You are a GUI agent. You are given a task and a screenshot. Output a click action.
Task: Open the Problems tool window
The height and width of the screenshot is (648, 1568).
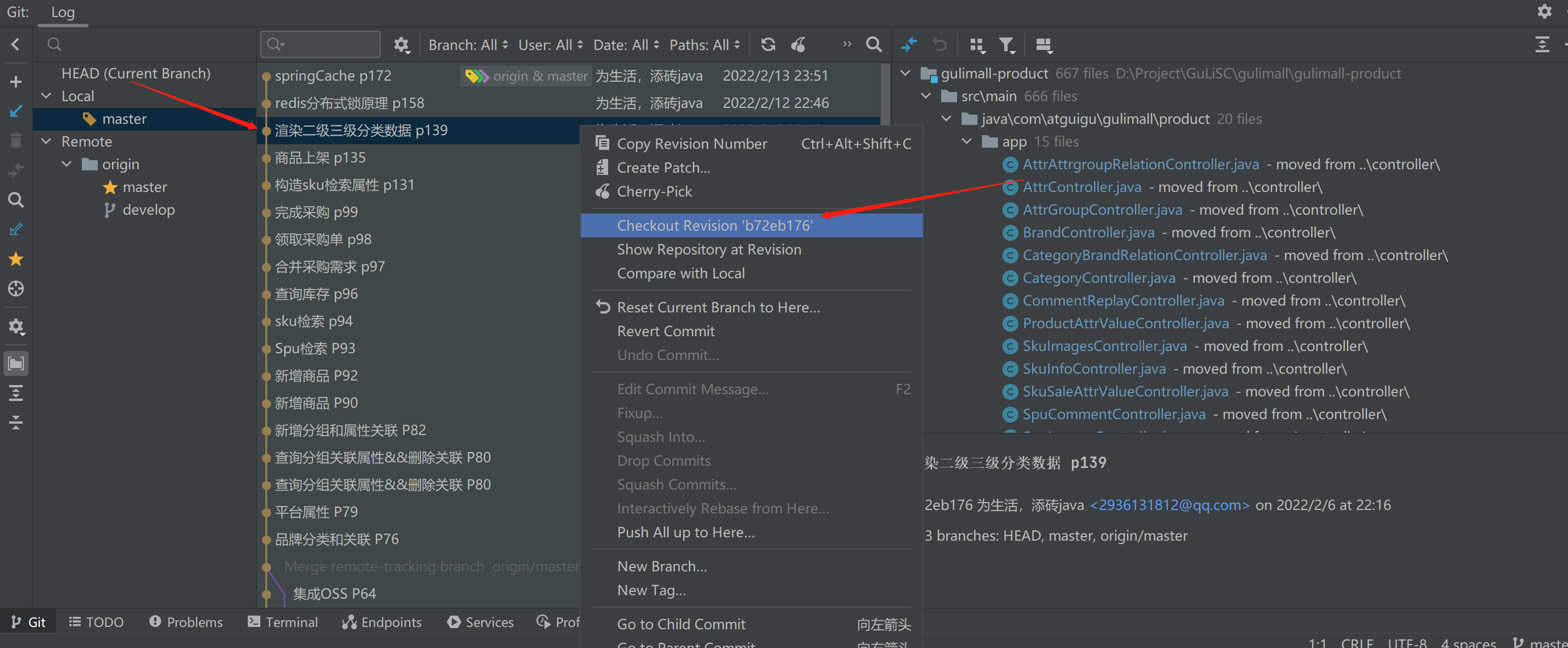(186, 622)
